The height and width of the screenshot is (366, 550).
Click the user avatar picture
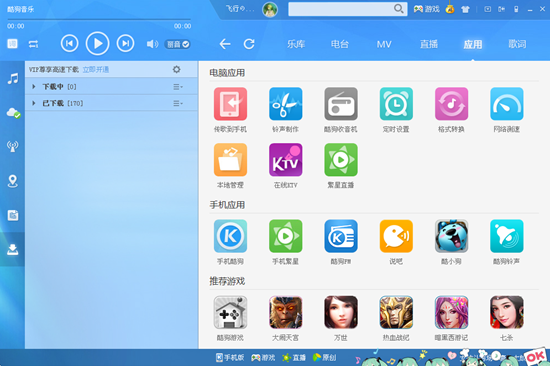[270, 9]
